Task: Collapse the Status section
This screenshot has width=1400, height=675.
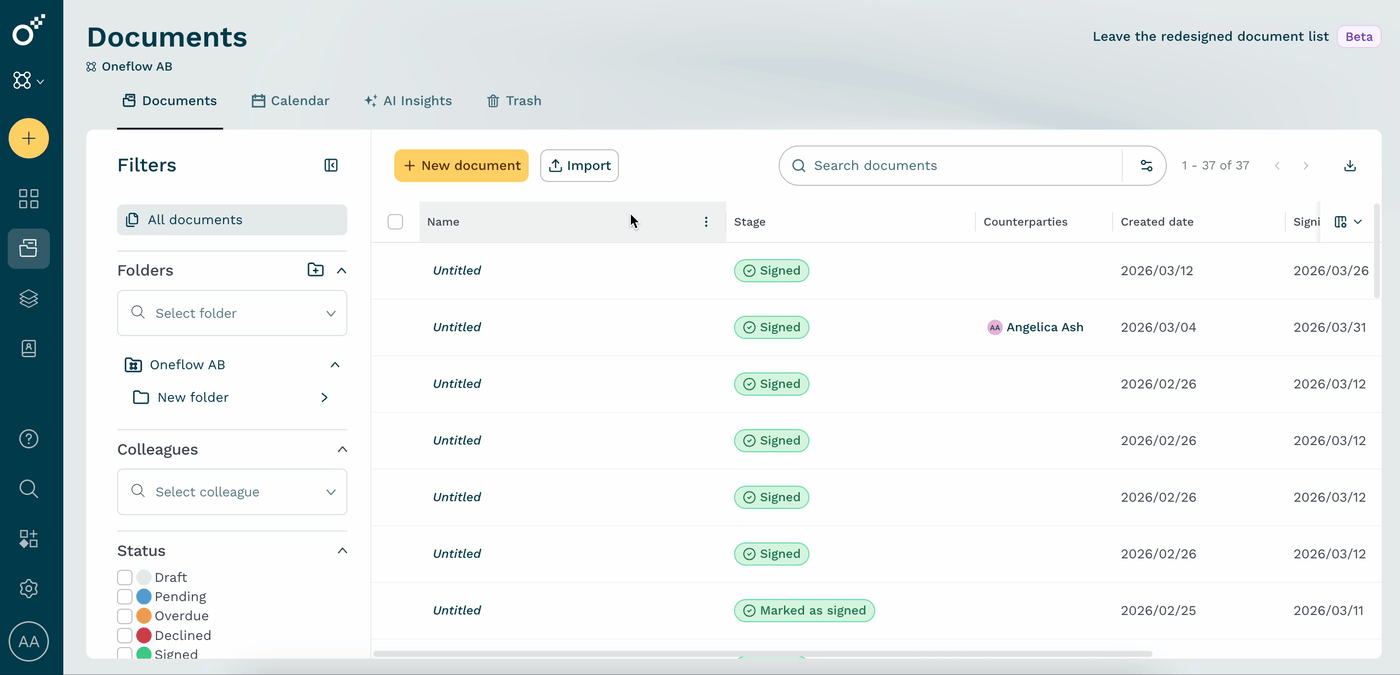Action: [342, 551]
